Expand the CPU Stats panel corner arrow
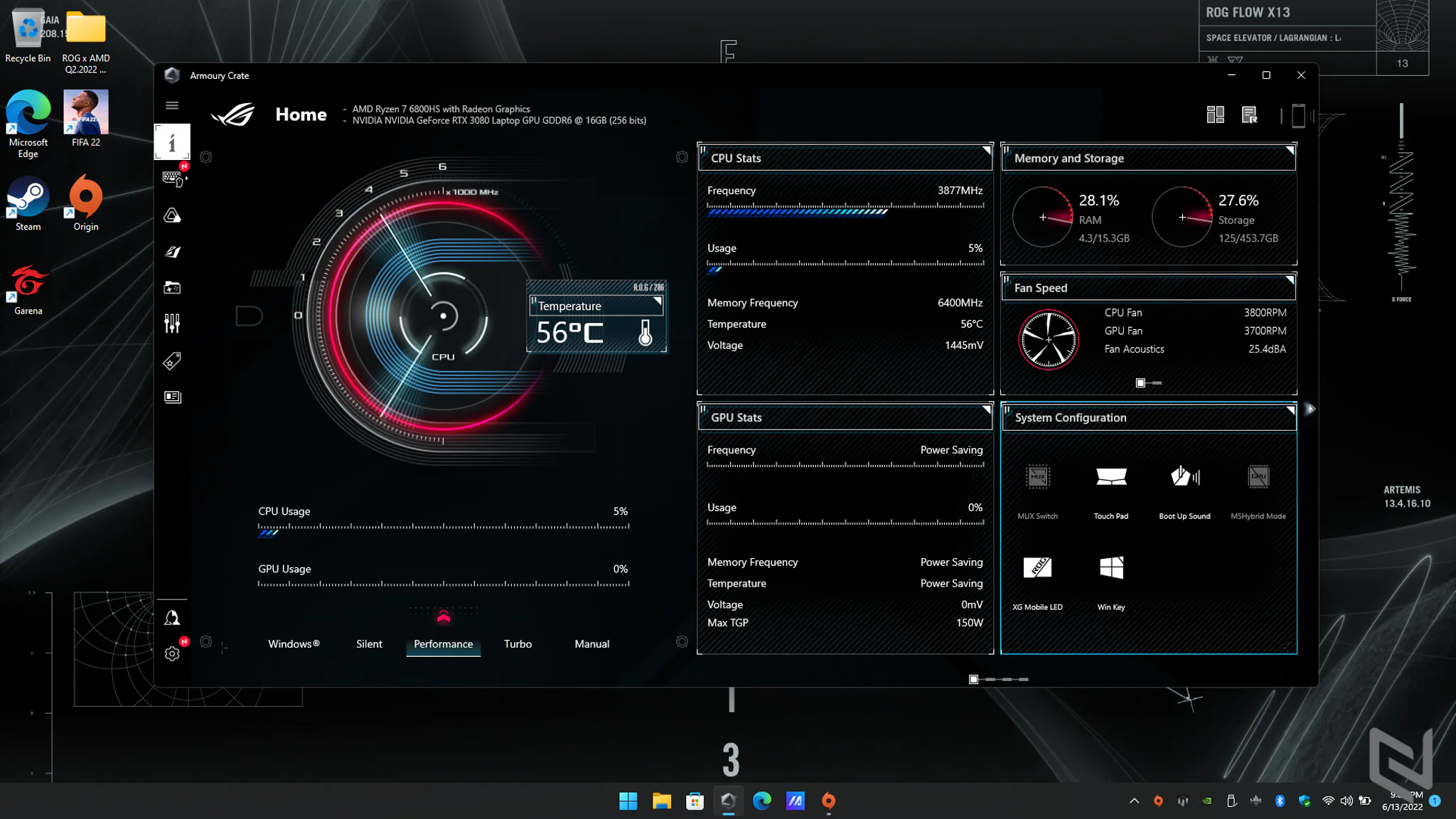1456x819 pixels. (986, 151)
